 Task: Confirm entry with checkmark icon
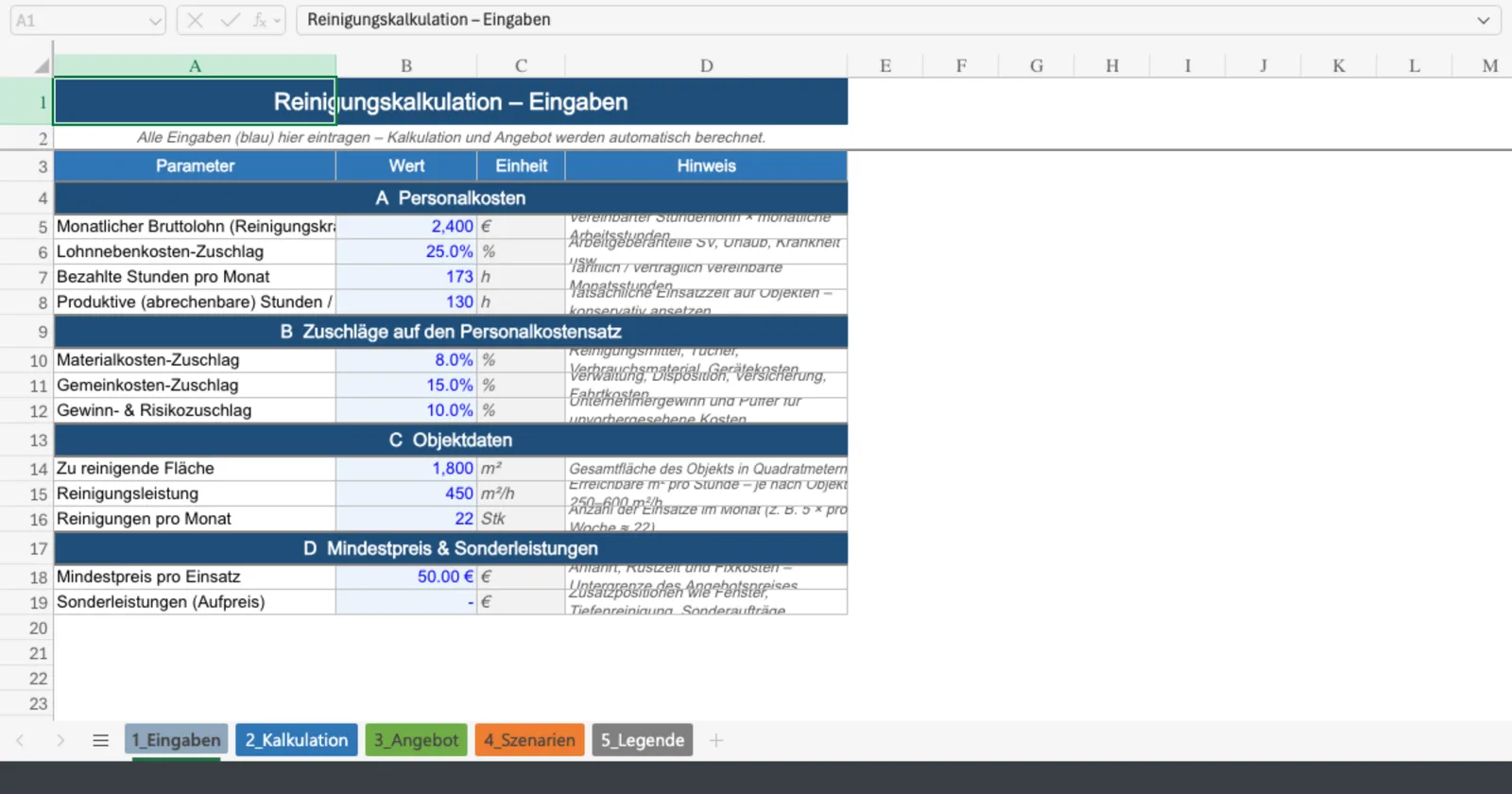(230, 20)
